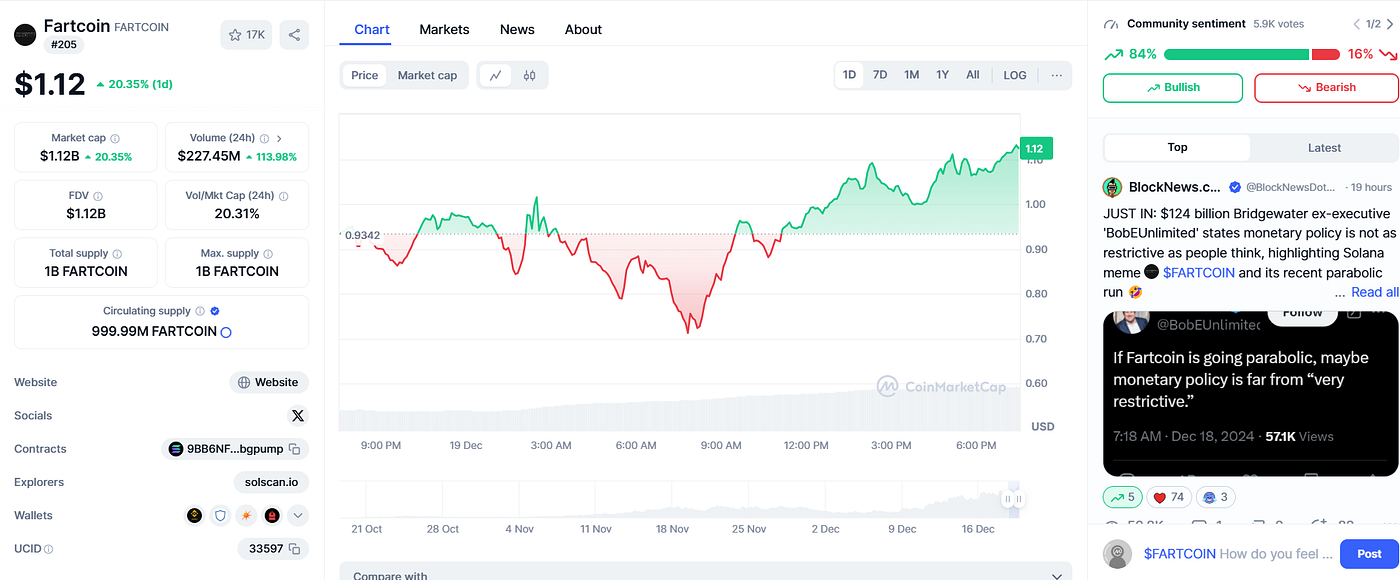Click the user avatar beside post box

coord(1118,554)
